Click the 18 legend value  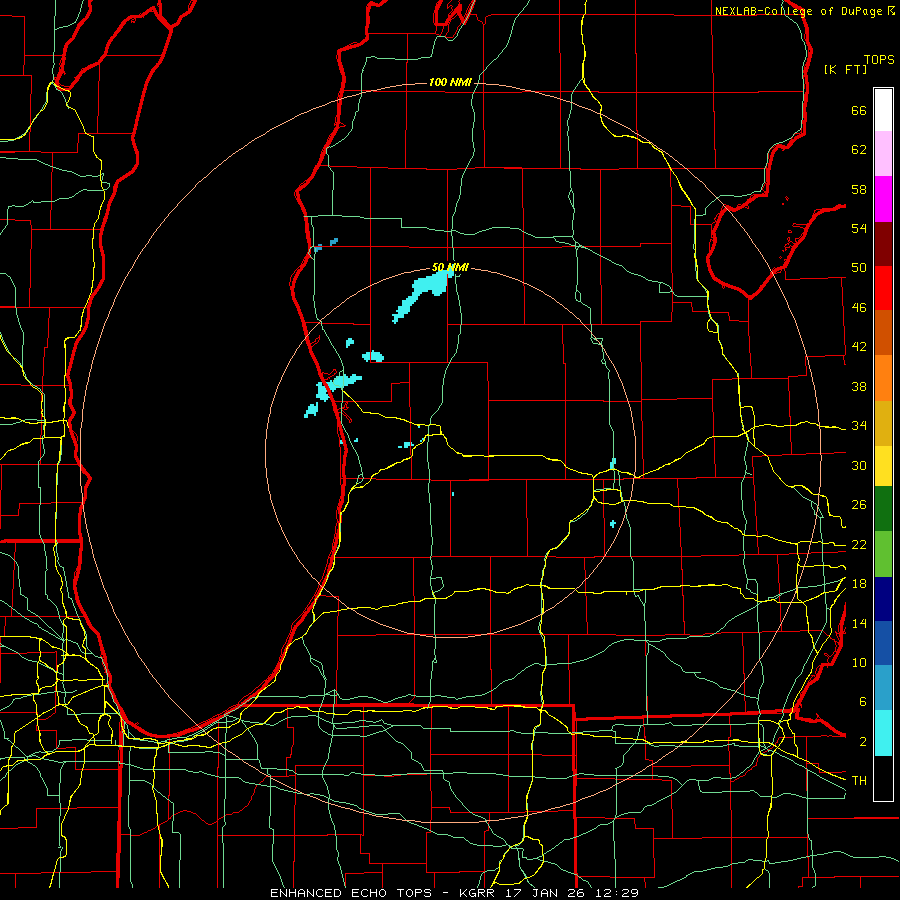point(859,584)
